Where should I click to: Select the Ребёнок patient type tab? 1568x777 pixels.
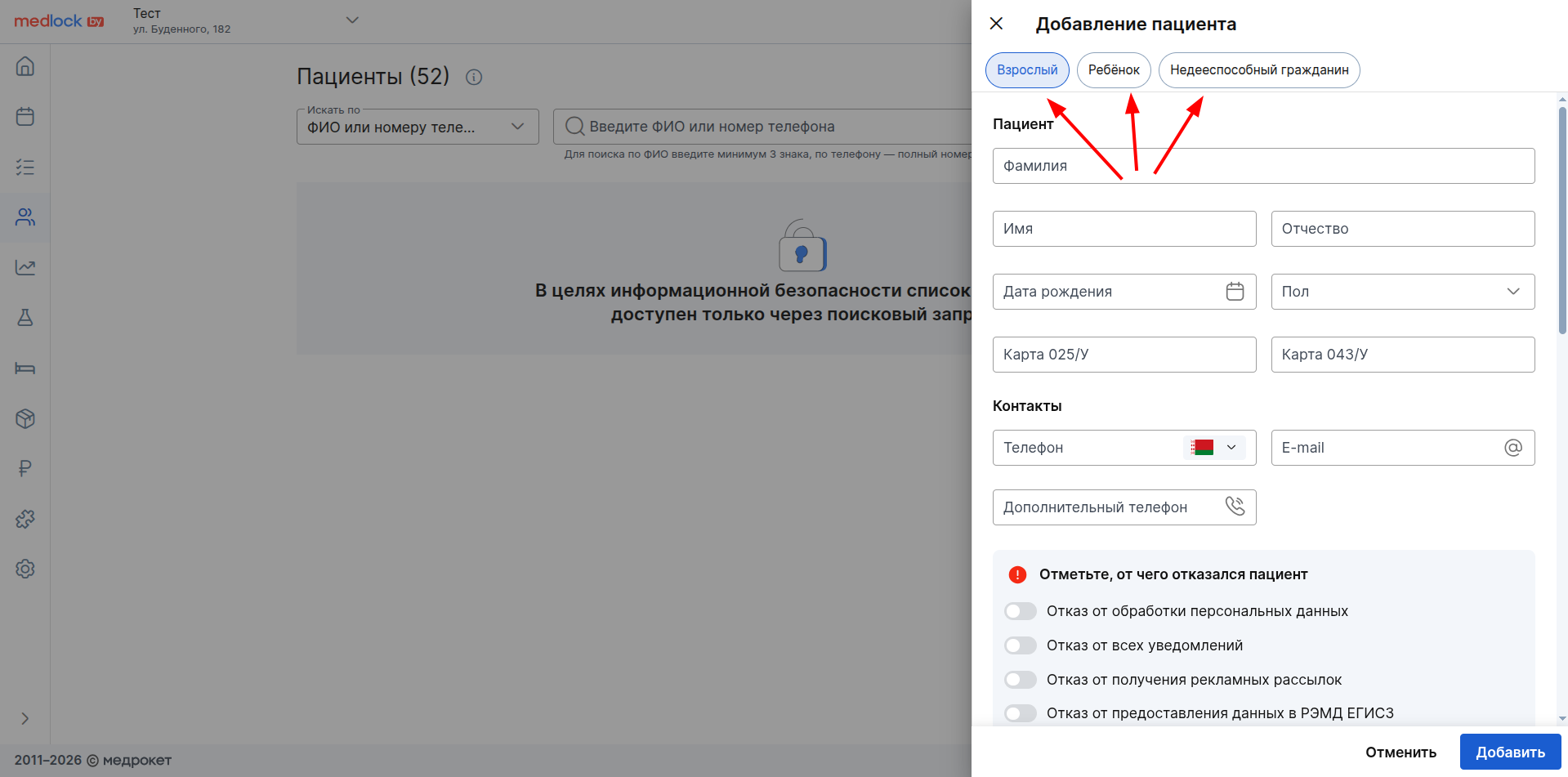(x=1114, y=70)
